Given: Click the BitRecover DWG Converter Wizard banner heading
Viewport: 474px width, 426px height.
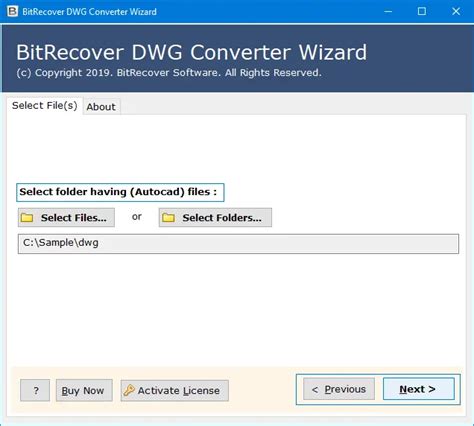Looking at the screenshot, I should click(192, 53).
